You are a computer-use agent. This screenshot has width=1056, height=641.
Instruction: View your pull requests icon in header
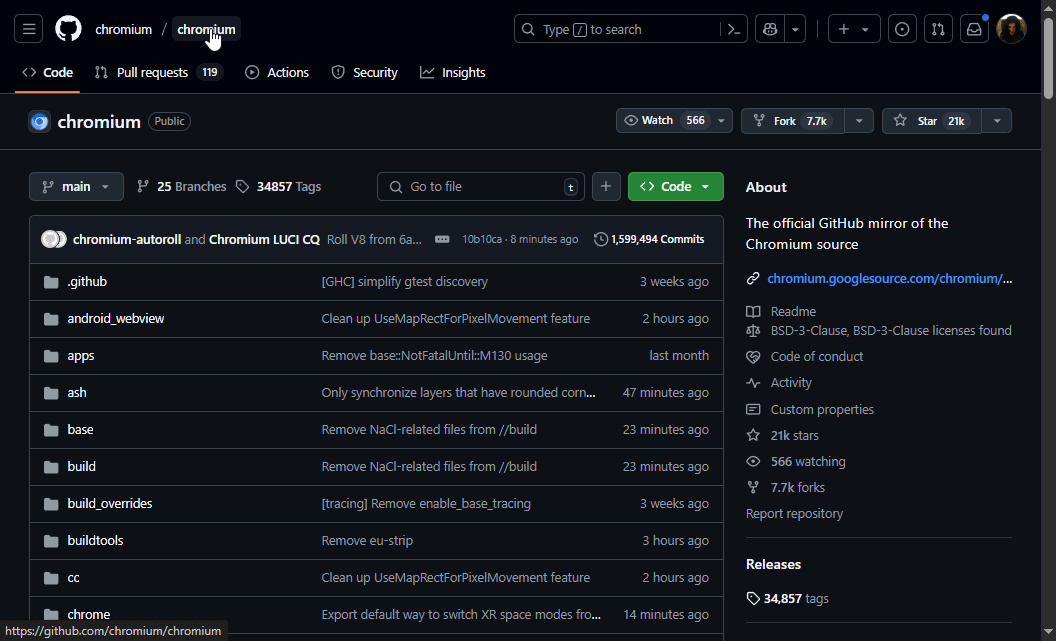(x=938, y=29)
